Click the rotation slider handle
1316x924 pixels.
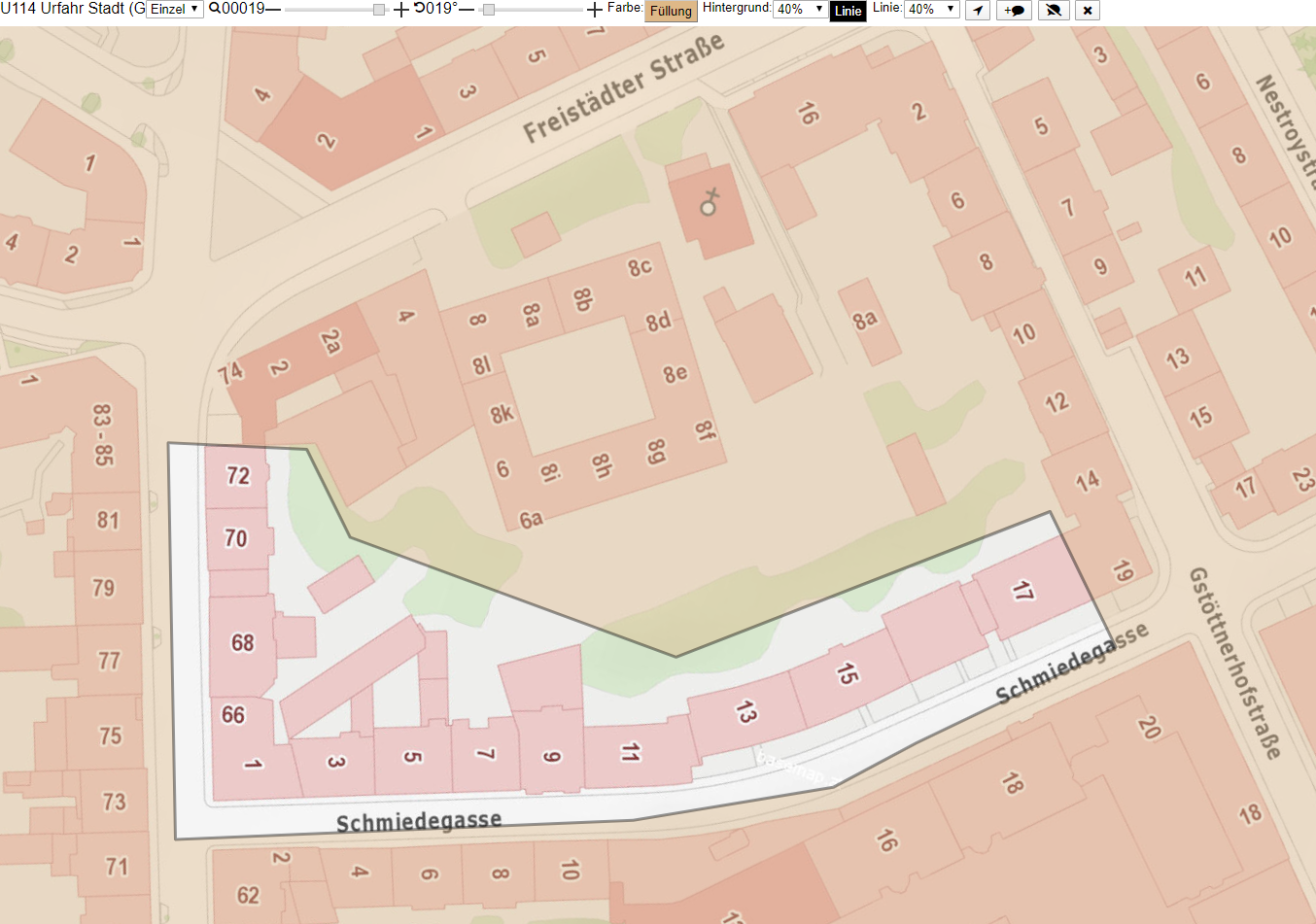coord(489,10)
